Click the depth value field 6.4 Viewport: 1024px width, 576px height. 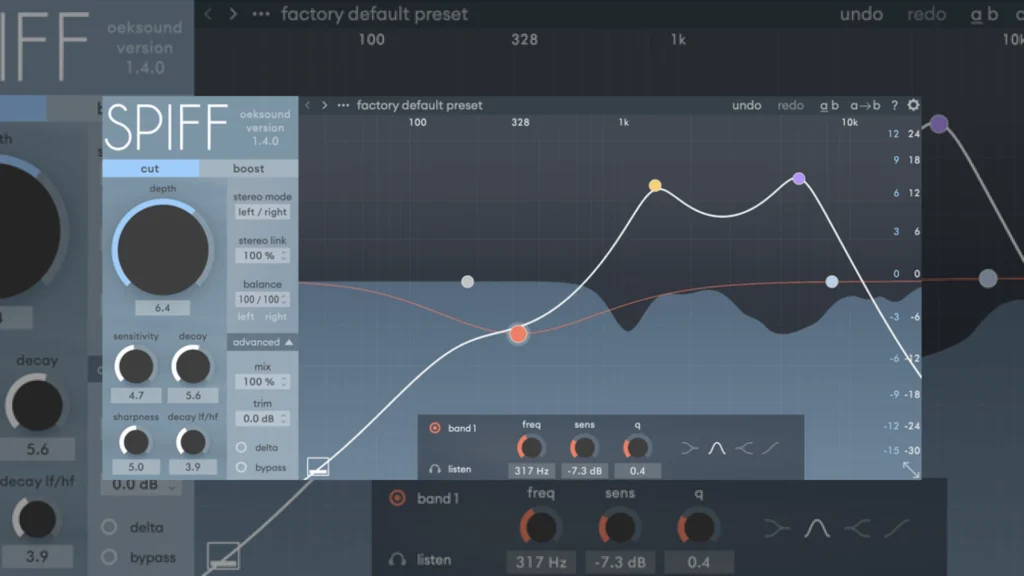click(x=163, y=308)
